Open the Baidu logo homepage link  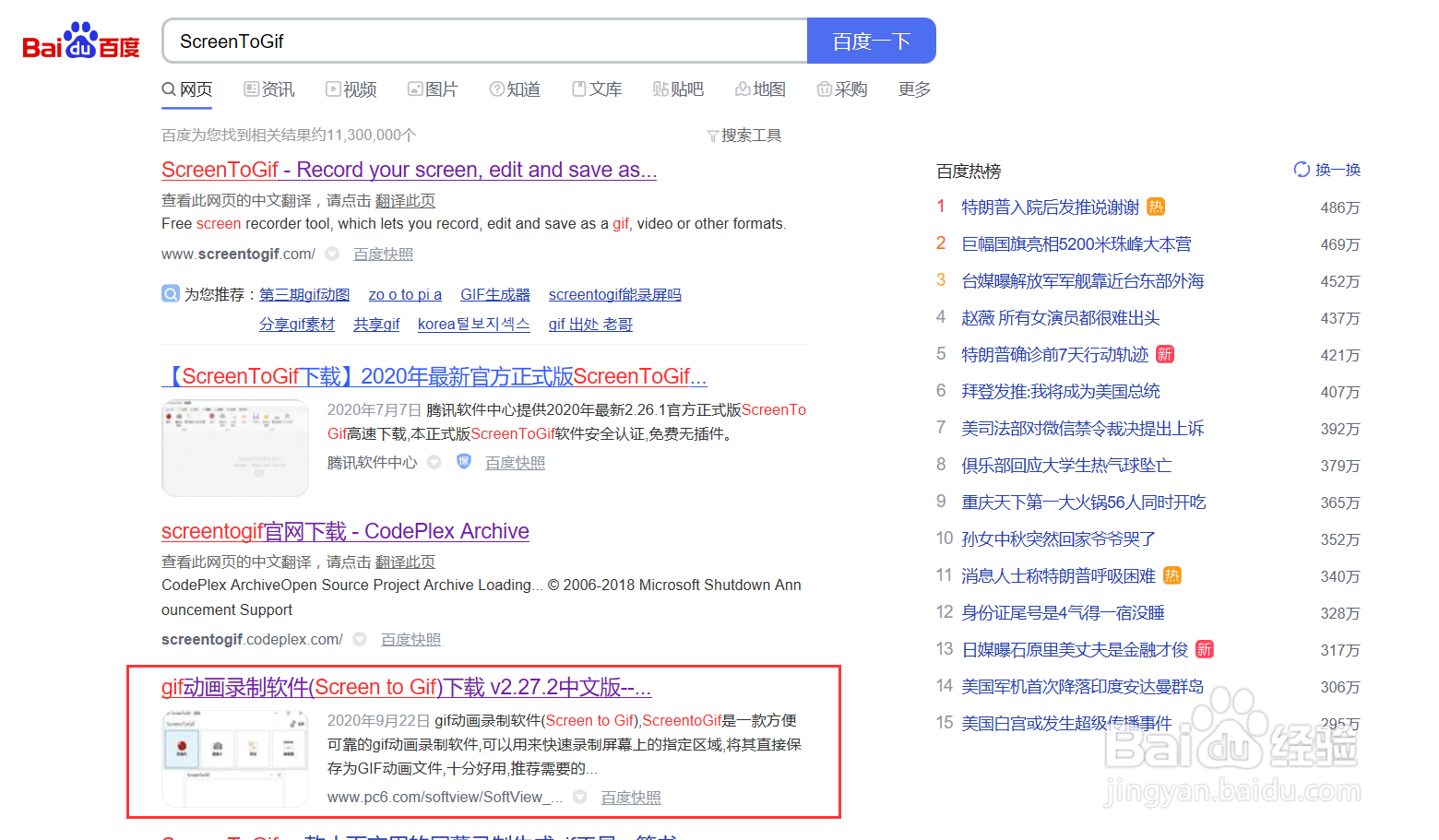click(x=81, y=41)
